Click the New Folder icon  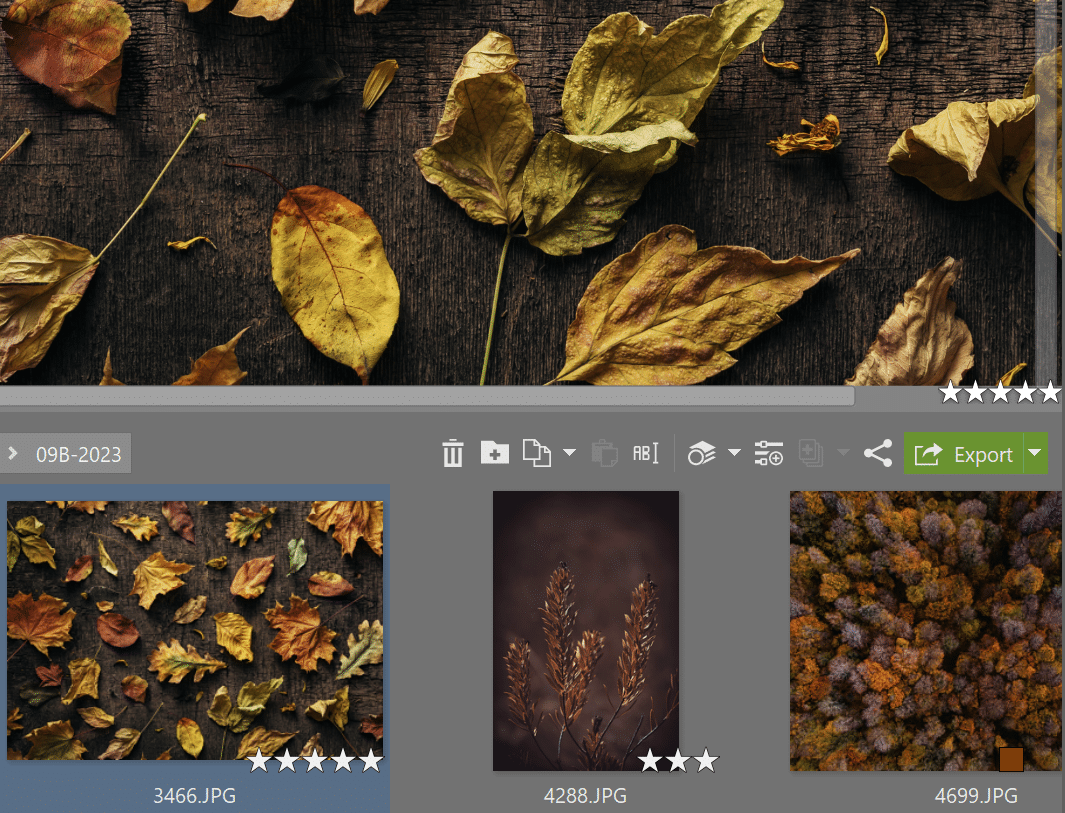point(494,454)
